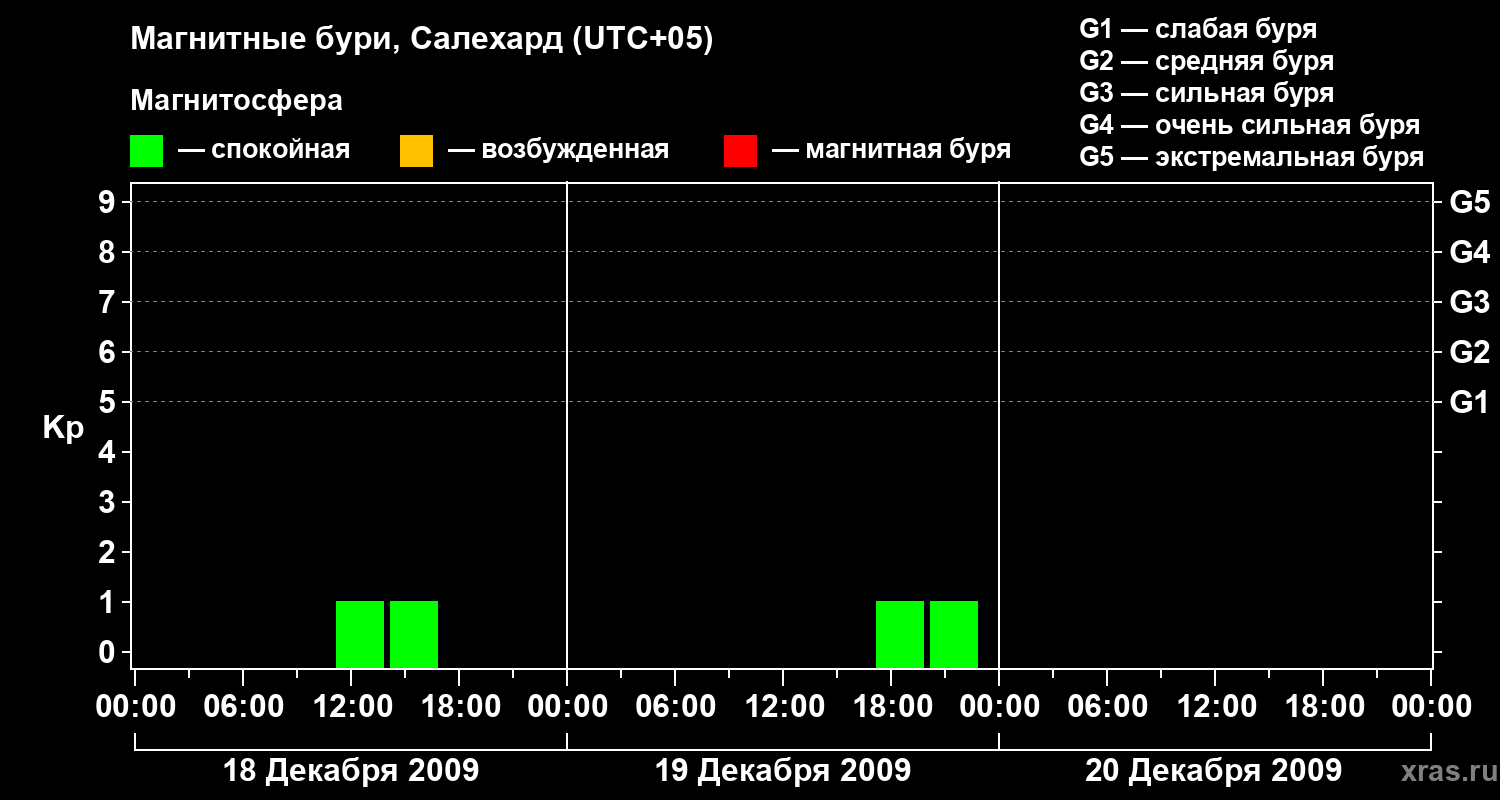Click the '12:00' tick label above 18 Декабря

pyautogui.click(x=351, y=706)
